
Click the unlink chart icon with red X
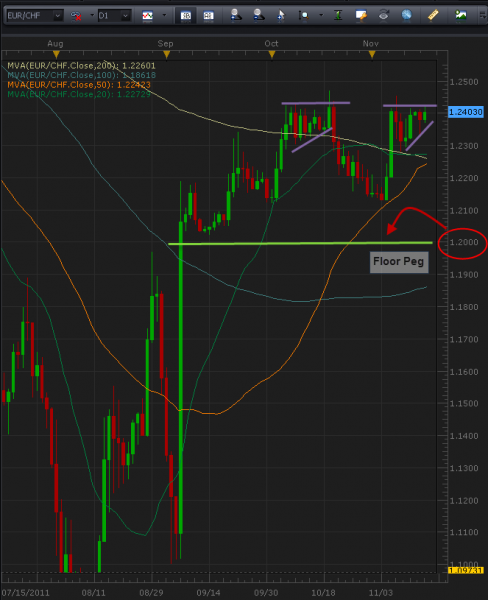tap(76, 16)
